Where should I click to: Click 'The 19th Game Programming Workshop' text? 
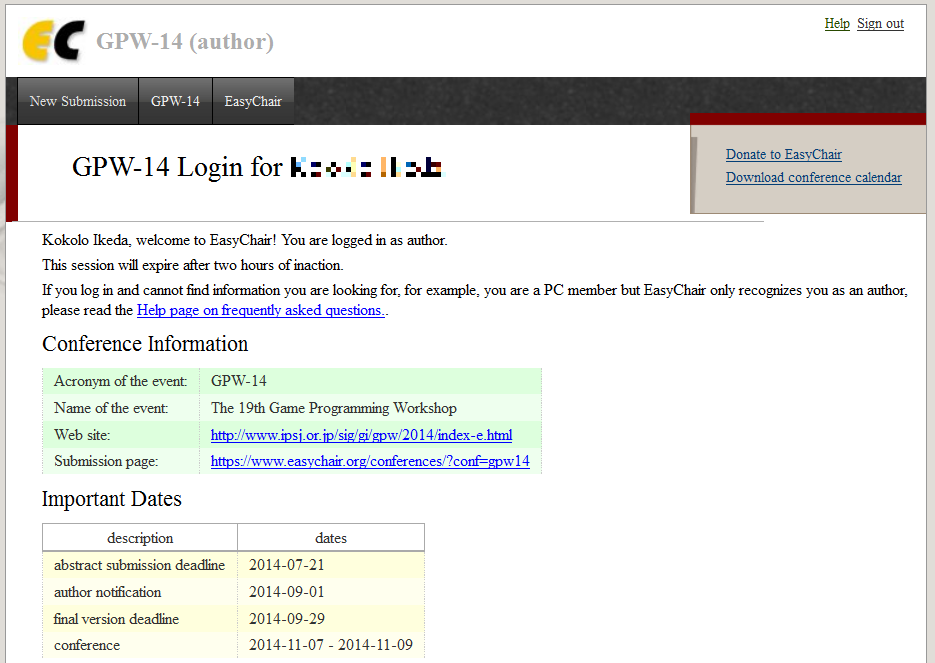point(334,408)
